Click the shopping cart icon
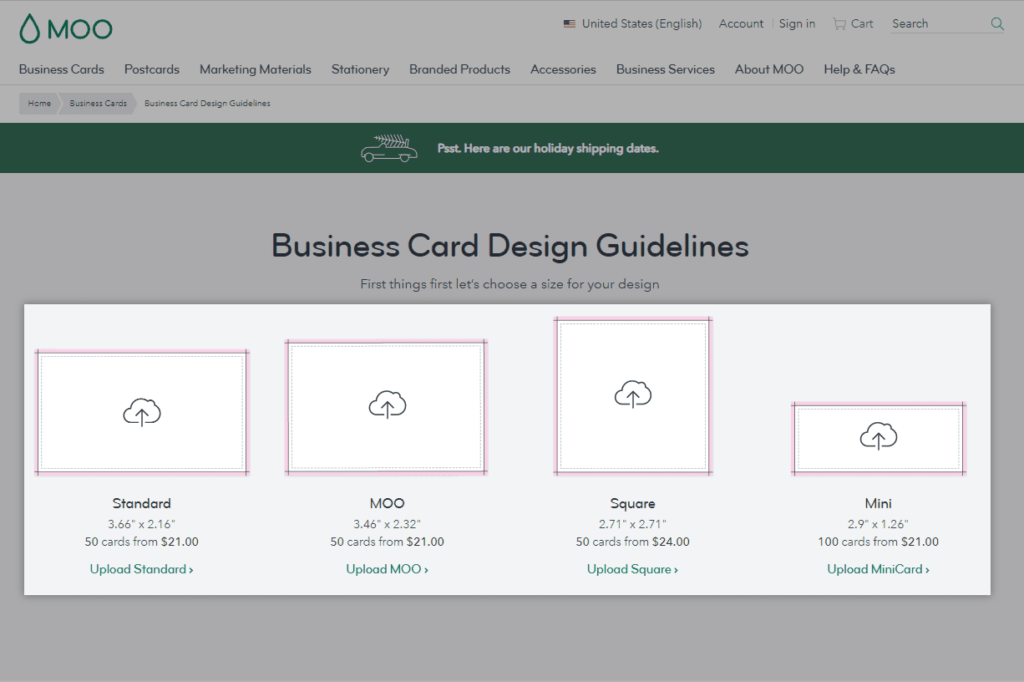The image size is (1024, 682). click(839, 24)
